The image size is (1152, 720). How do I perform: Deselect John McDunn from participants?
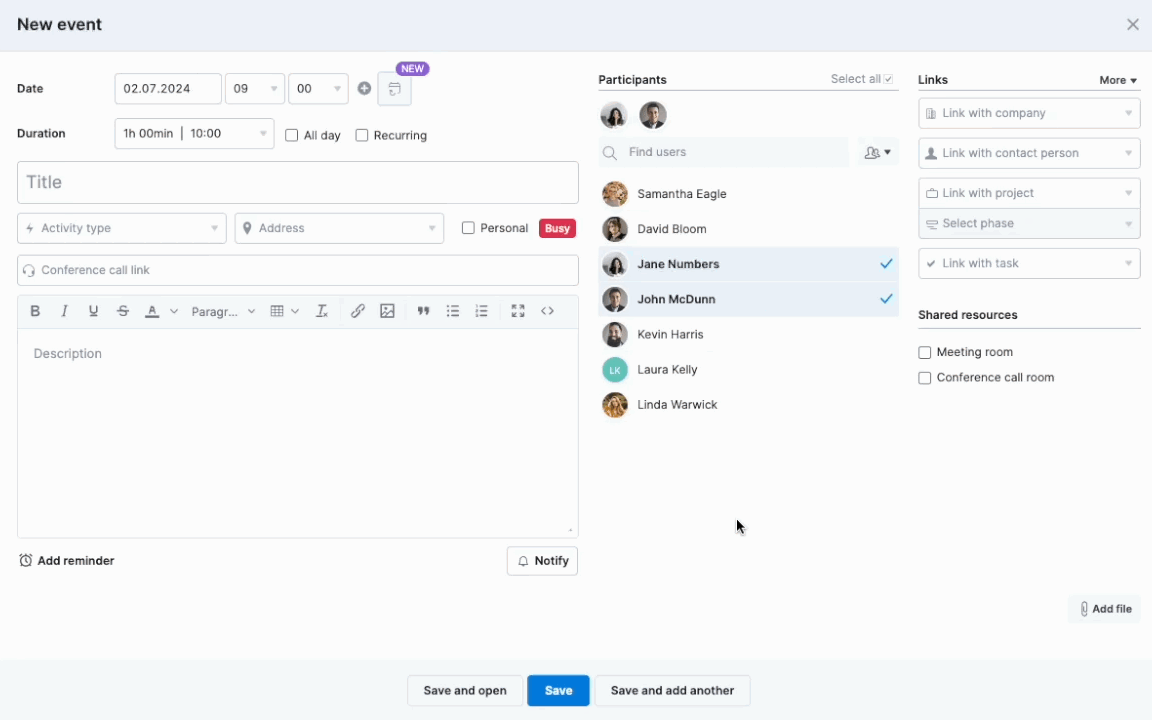point(748,299)
